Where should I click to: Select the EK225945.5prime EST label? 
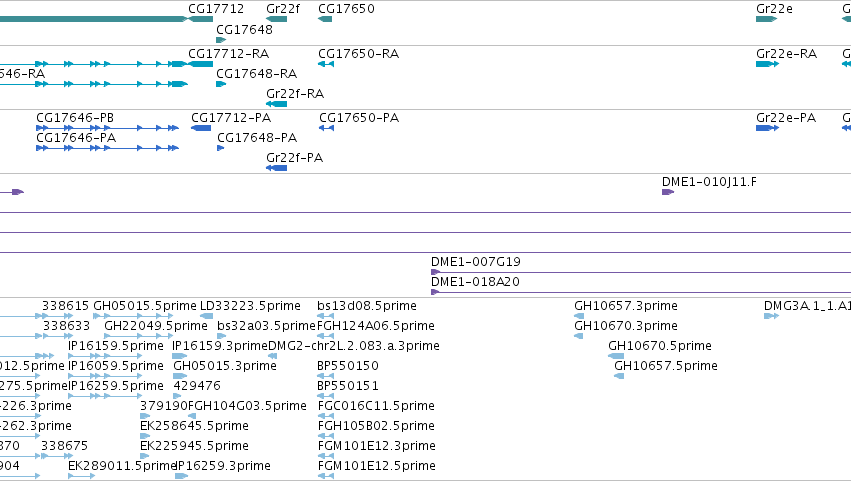[194, 446]
